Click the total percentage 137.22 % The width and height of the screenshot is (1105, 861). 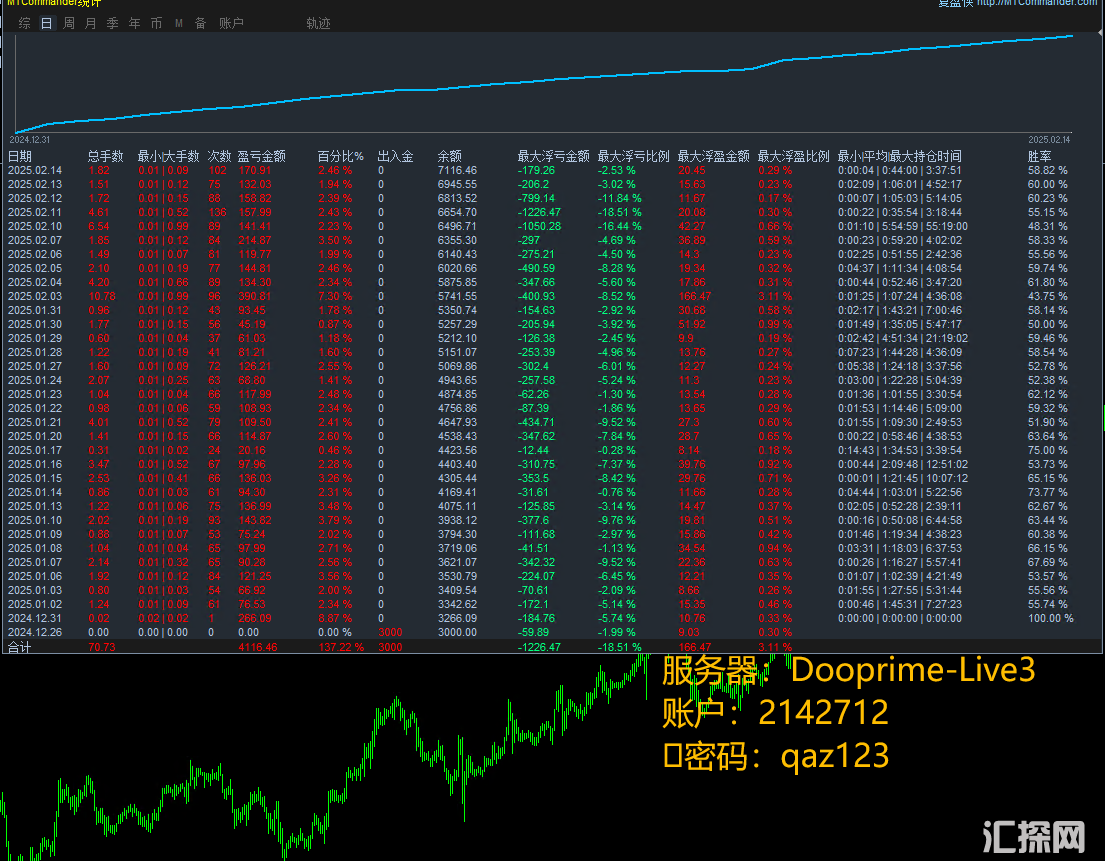(x=340, y=647)
